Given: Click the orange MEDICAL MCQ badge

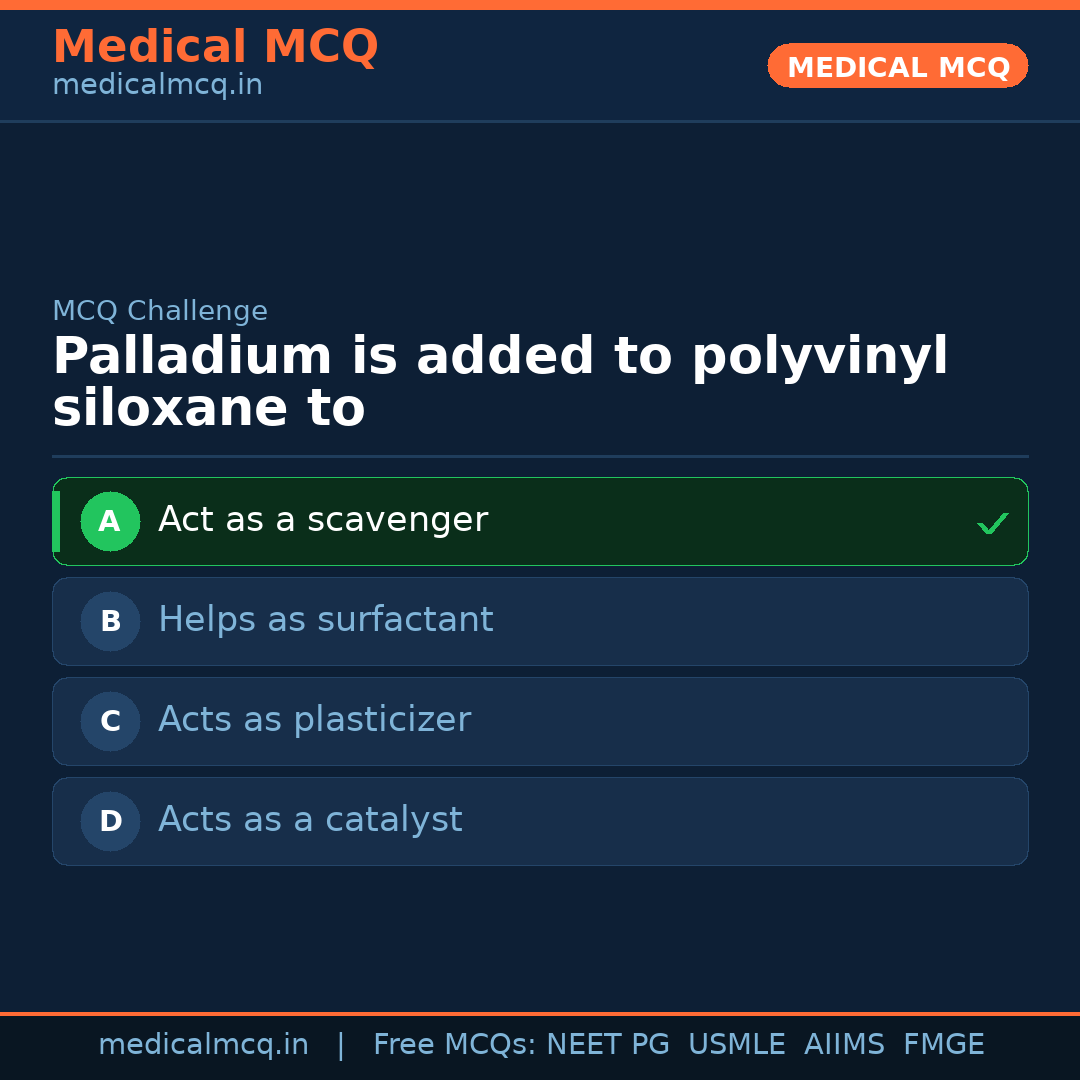Looking at the screenshot, I should pyautogui.click(x=897, y=66).
